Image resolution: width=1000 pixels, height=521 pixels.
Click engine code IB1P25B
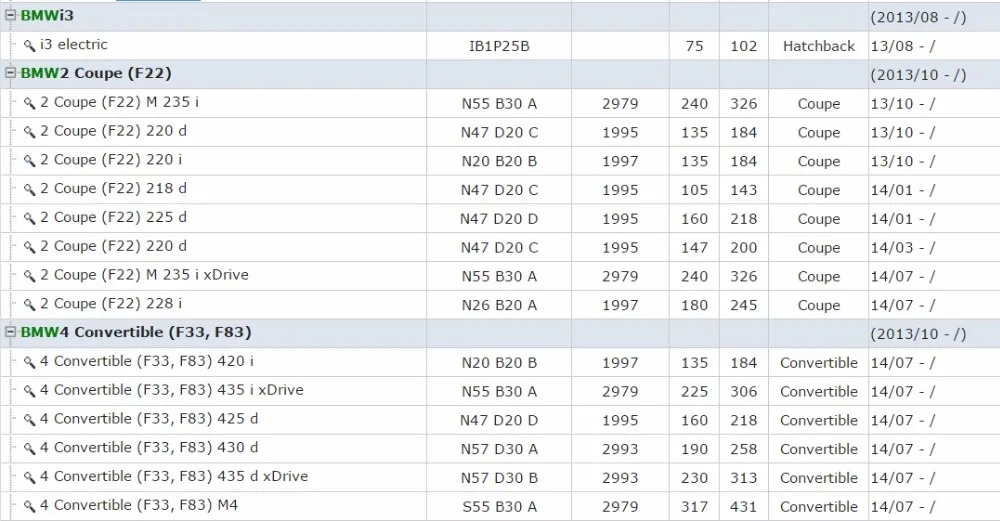pyautogui.click(x=499, y=46)
